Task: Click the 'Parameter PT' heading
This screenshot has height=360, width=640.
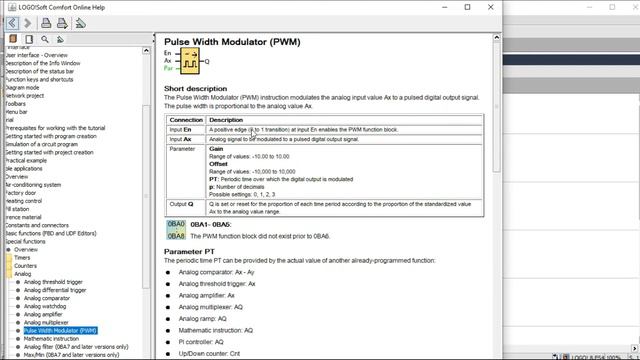Action: coord(189,252)
